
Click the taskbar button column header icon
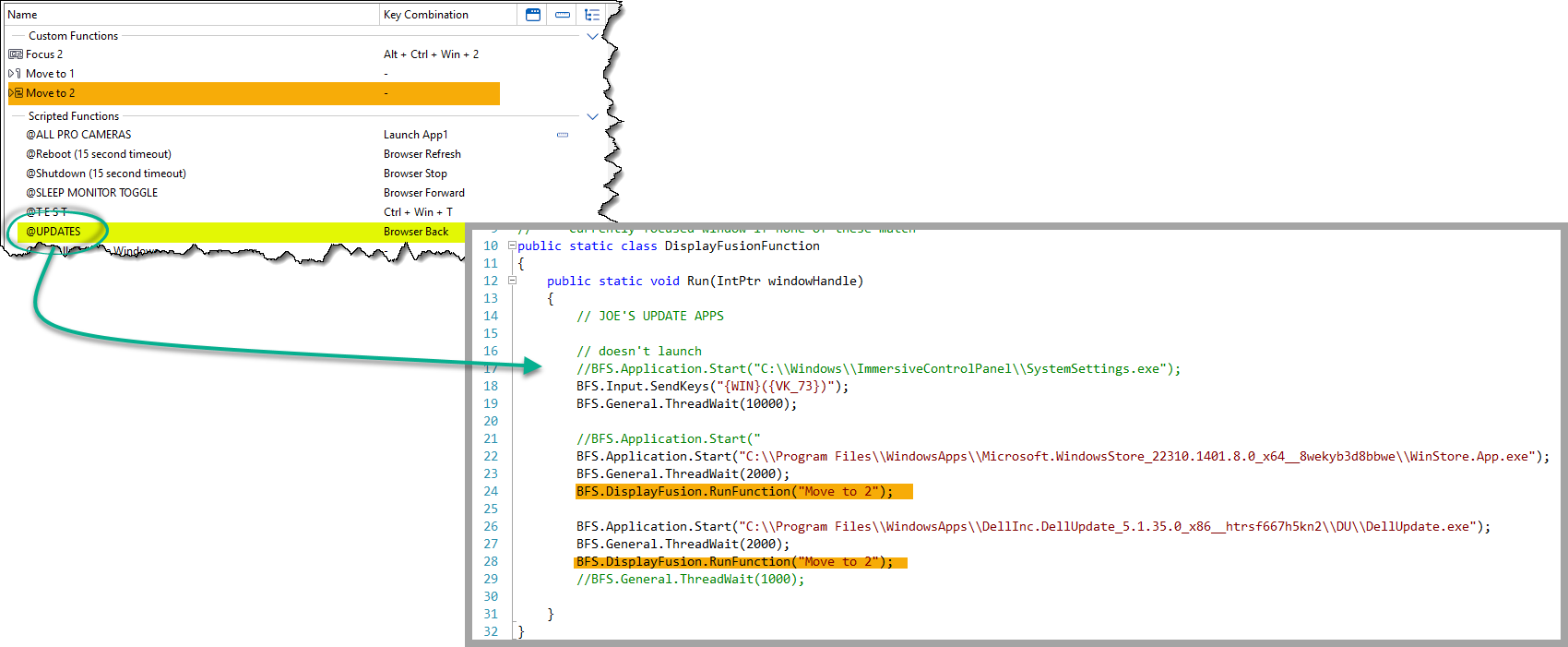tap(563, 15)
